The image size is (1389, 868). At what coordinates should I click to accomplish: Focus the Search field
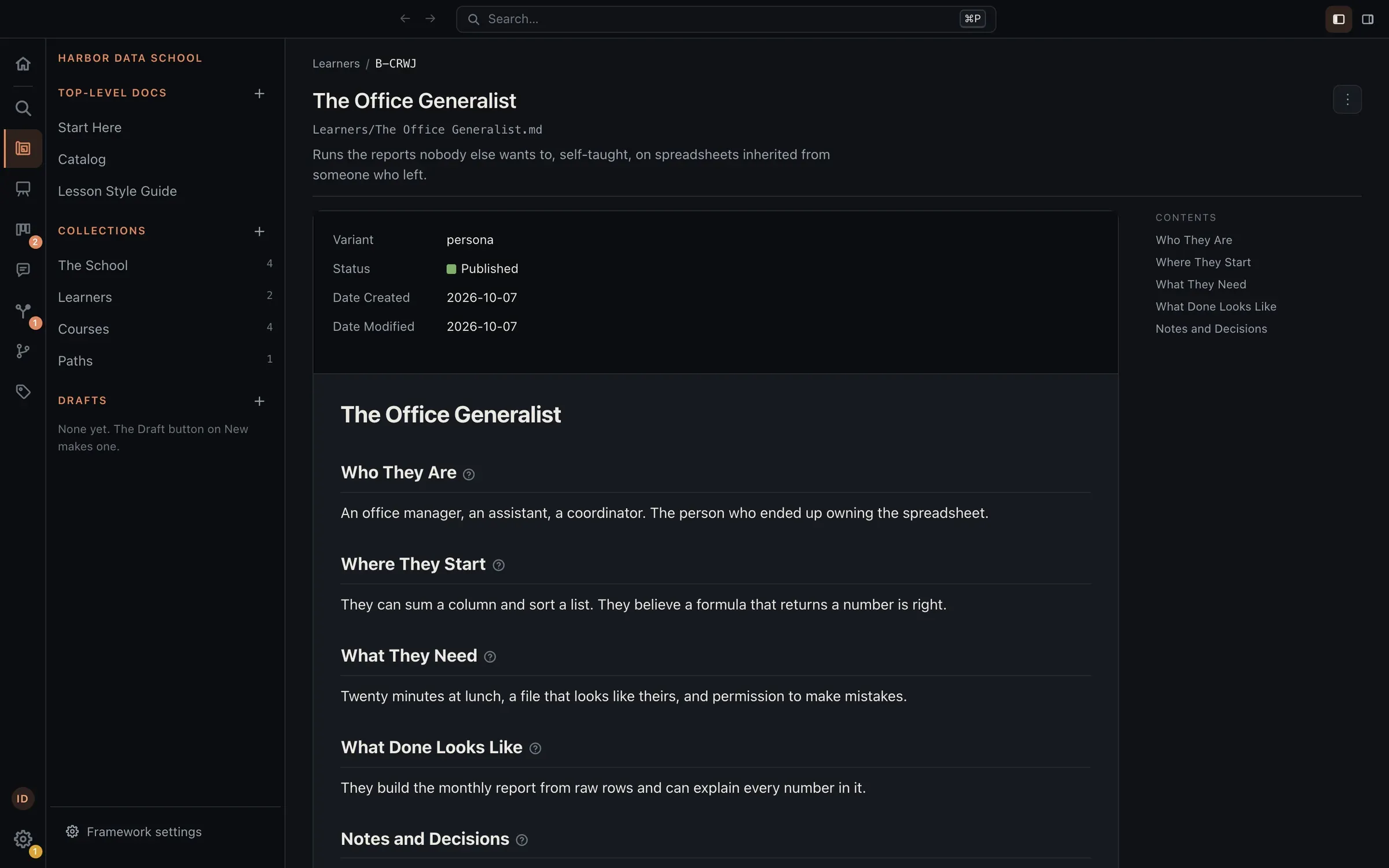click(726, 19)
